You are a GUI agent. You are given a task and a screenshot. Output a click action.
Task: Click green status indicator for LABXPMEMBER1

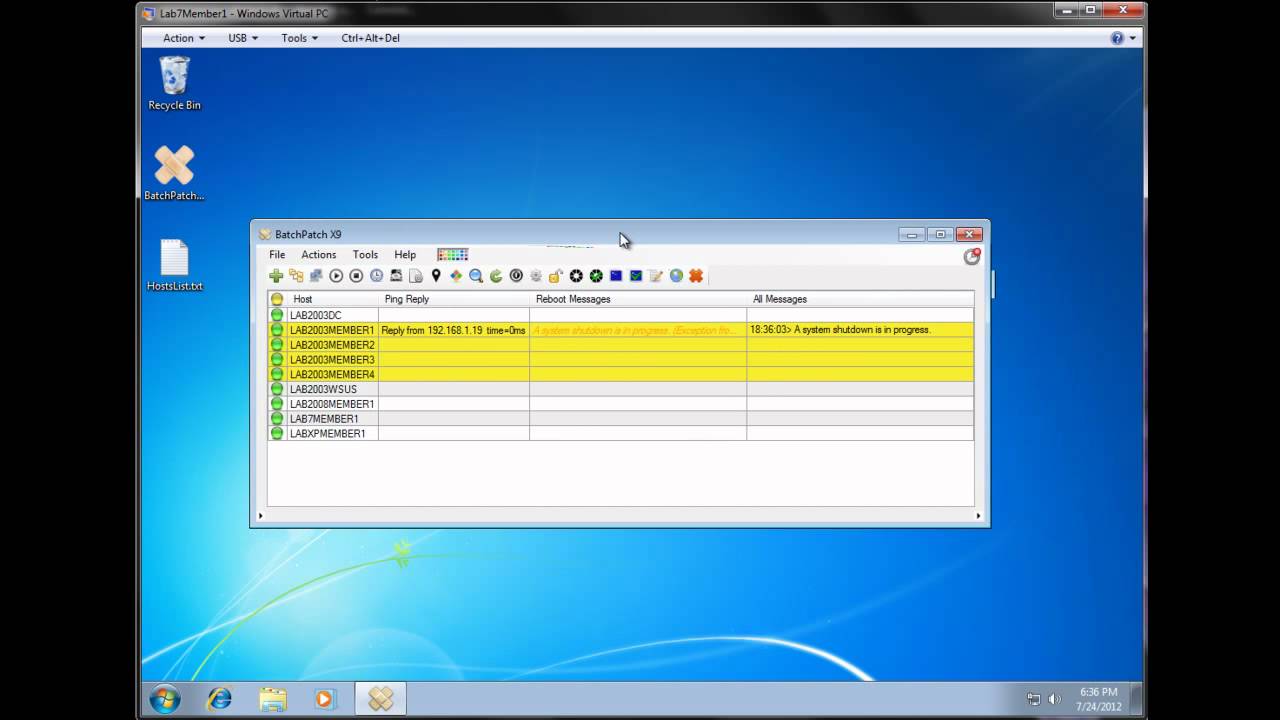coord(277,433)
